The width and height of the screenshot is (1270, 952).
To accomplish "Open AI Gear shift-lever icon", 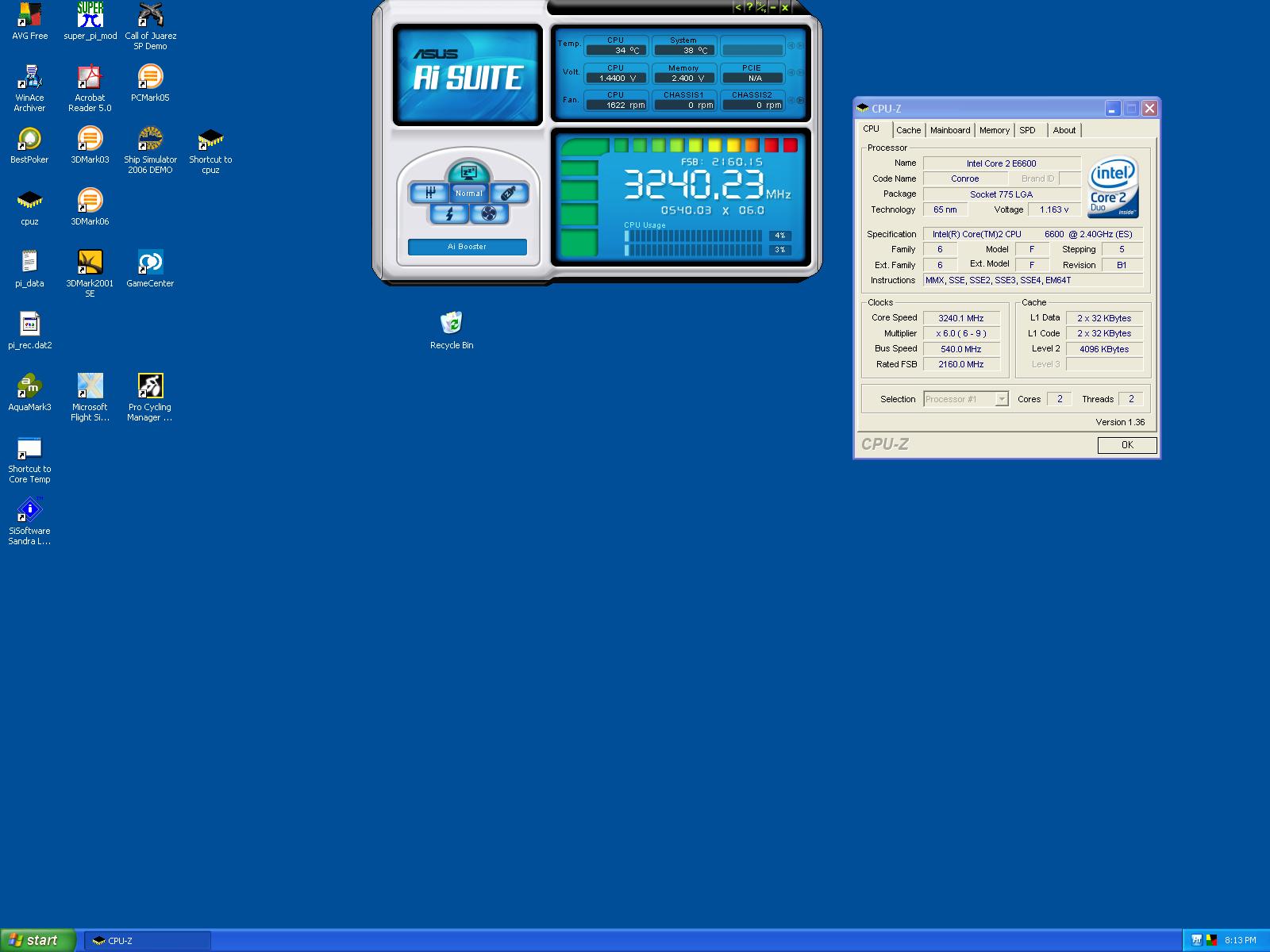I will pos(429,193).
